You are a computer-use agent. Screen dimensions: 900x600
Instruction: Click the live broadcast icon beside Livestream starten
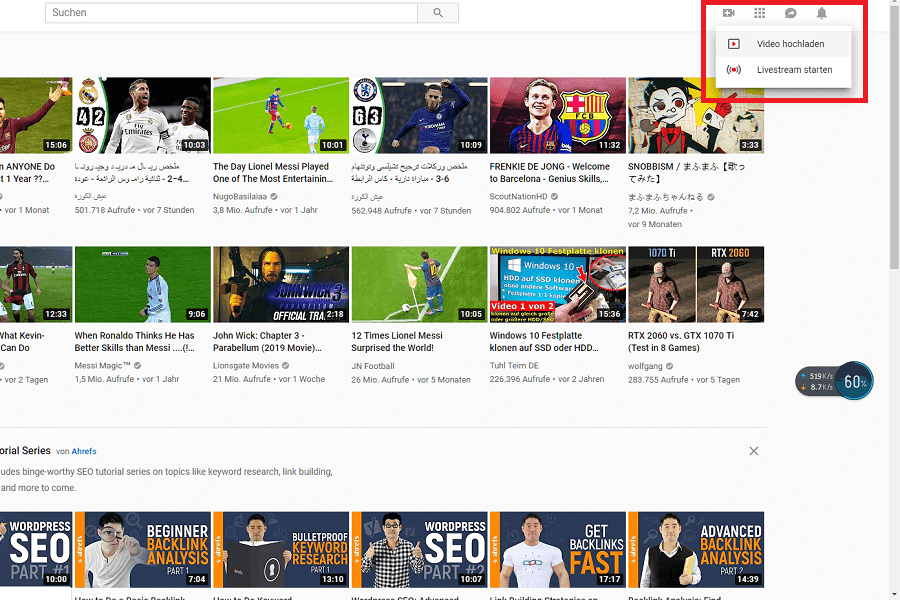click(x=734, y=69)
